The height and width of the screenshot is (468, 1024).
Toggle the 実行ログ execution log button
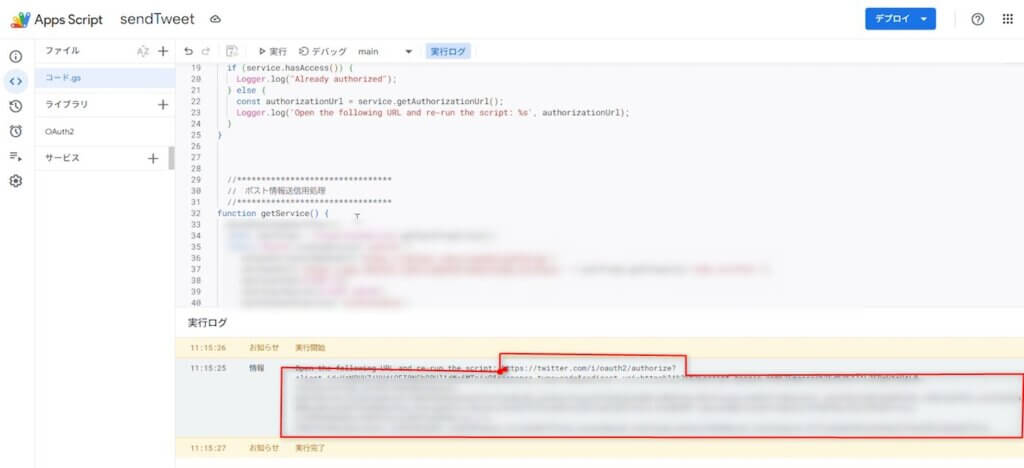pos(448,51)
